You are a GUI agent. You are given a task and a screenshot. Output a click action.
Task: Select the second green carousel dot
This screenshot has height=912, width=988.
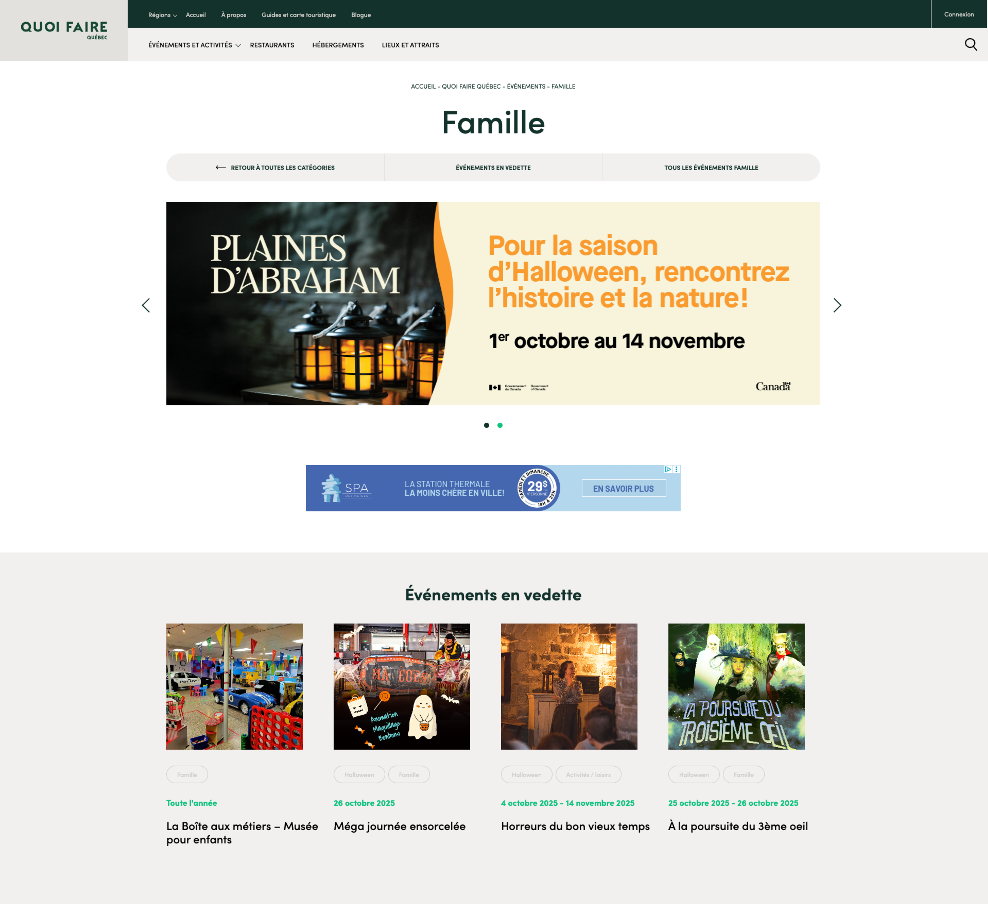[500, 425]
